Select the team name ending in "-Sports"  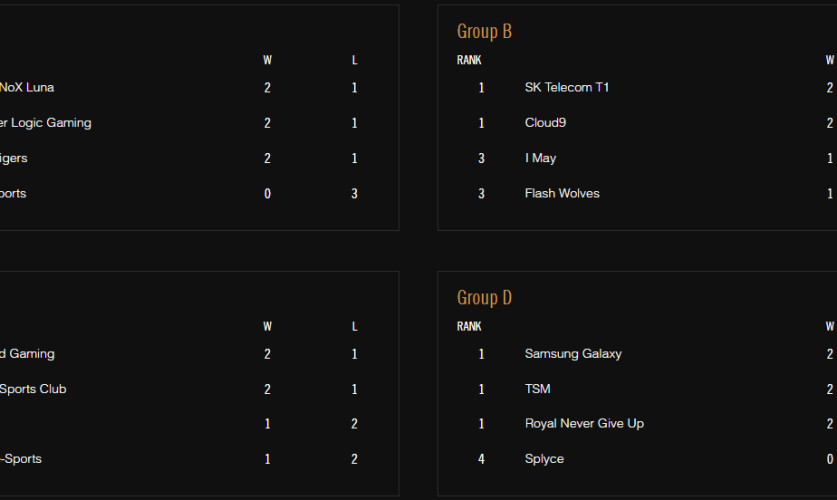[x=21, y=459]
